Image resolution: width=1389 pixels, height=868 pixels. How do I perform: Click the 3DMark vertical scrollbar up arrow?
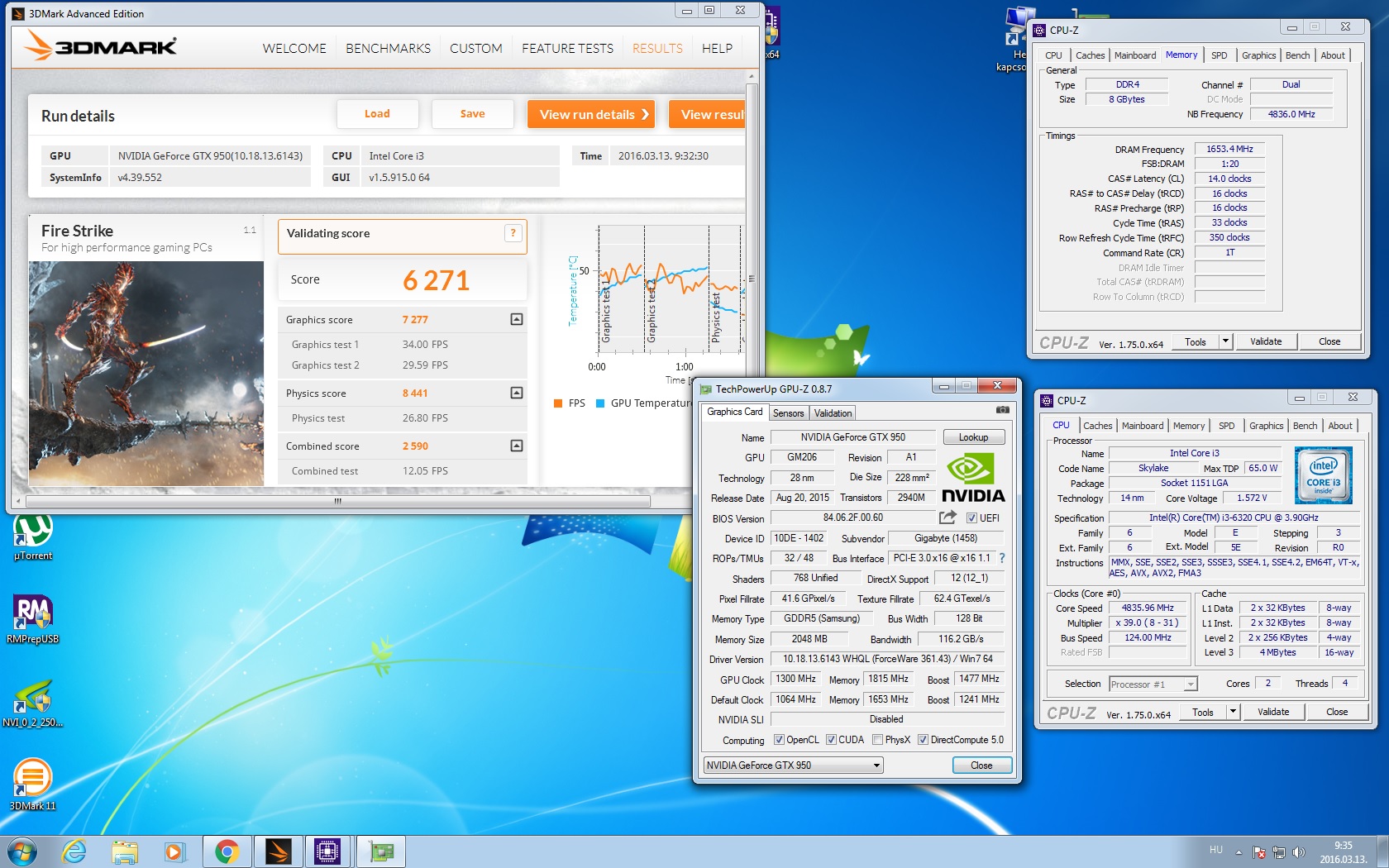coord(751,77)
